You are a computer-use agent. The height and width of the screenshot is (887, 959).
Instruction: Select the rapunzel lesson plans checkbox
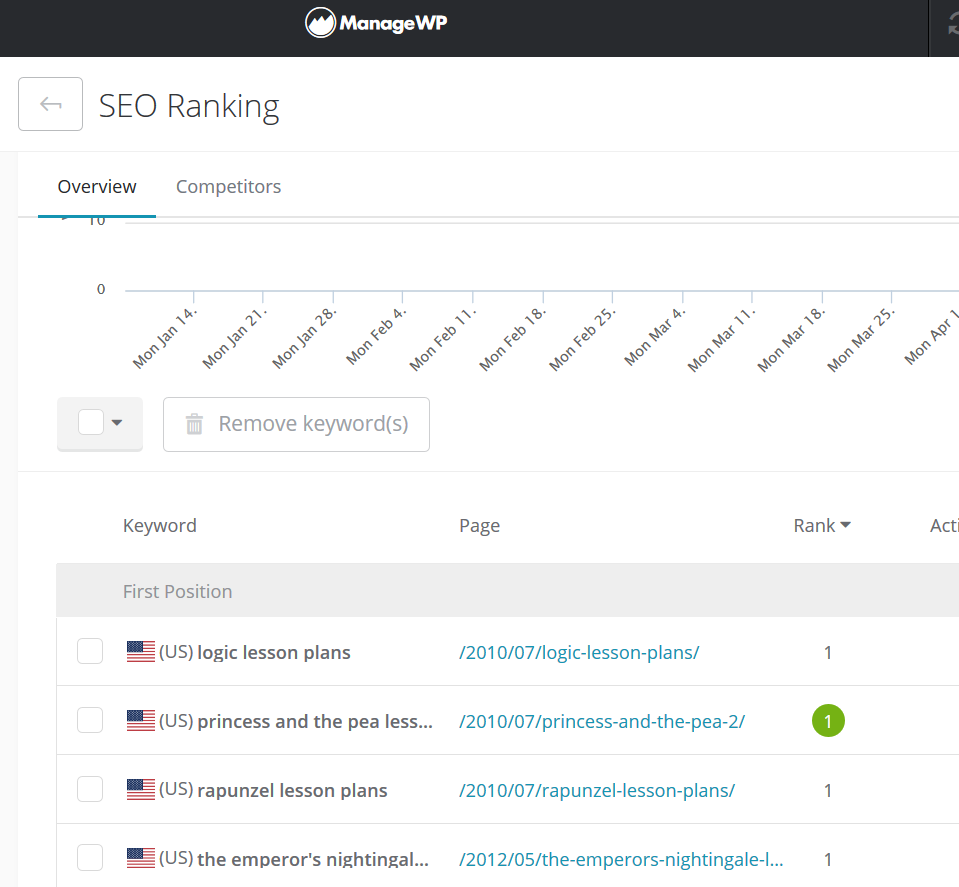click(90, 789)
